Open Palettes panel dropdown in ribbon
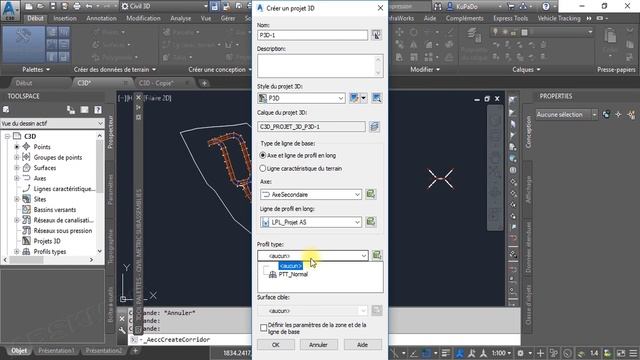640x360 pixels. [x=36, y=69]
